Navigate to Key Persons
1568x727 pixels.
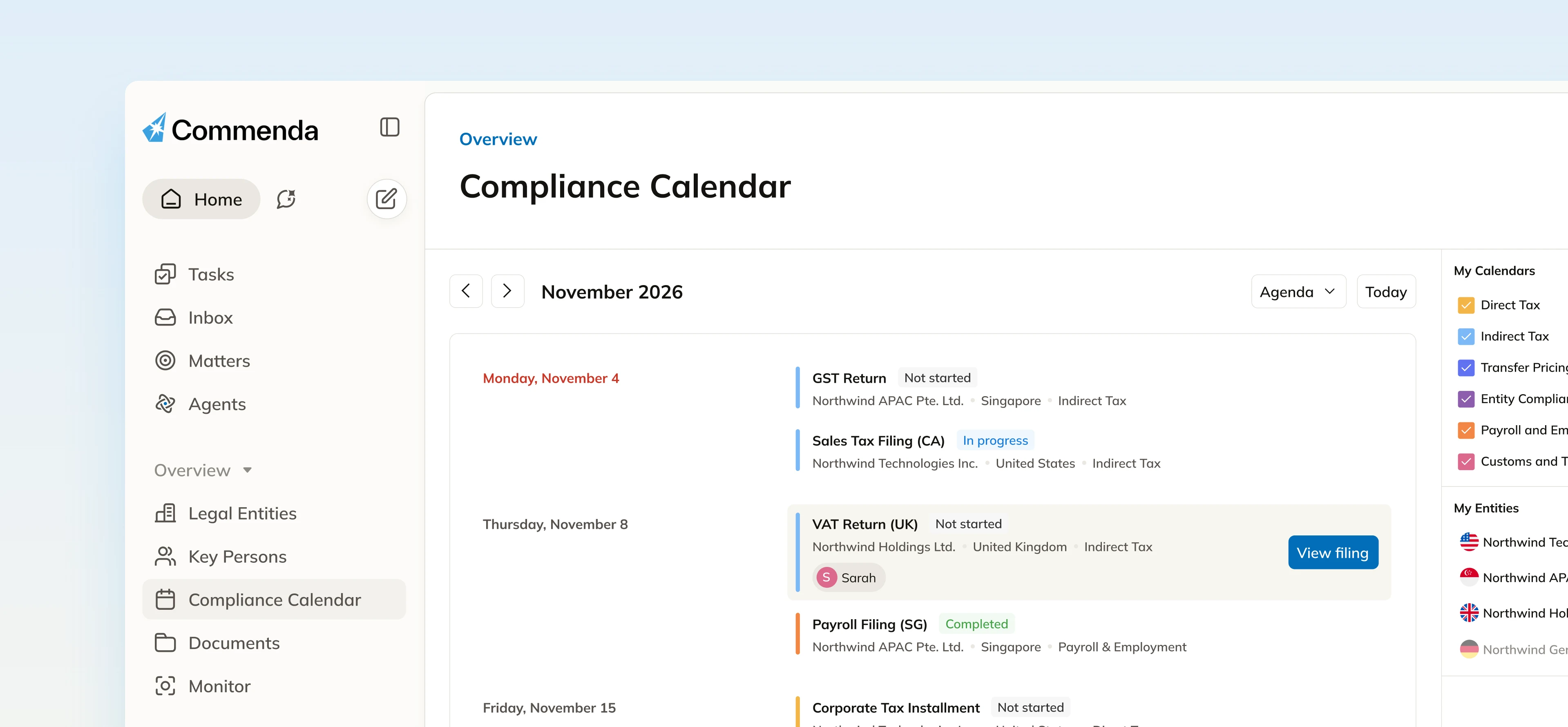237,557
